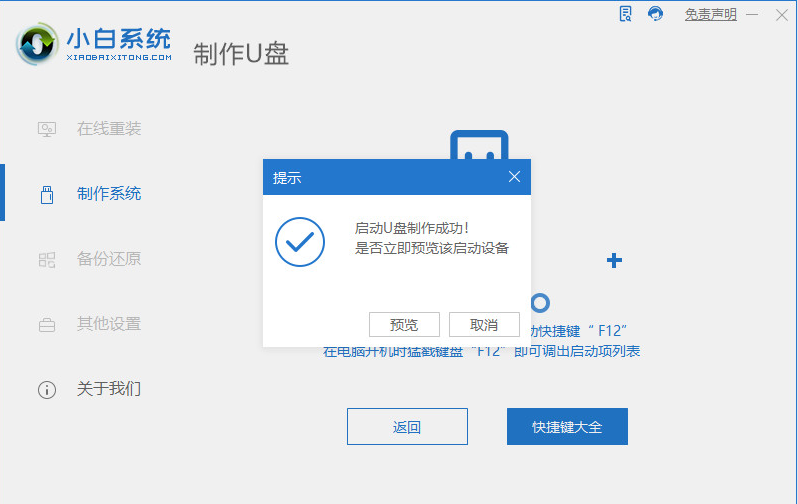Click the 备份还原 grid icon
This screenshot has width=798, height=504.
coord(46,259)
